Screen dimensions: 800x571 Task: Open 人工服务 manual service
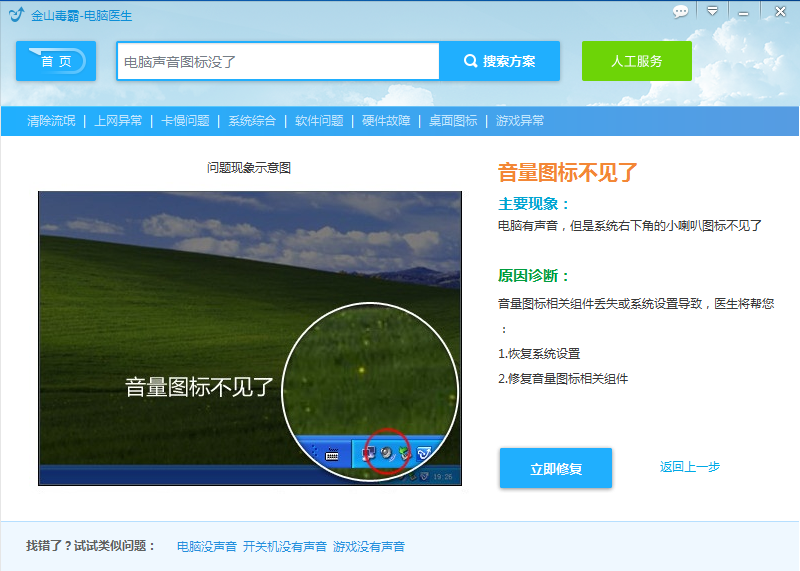[x=637, y=61]
